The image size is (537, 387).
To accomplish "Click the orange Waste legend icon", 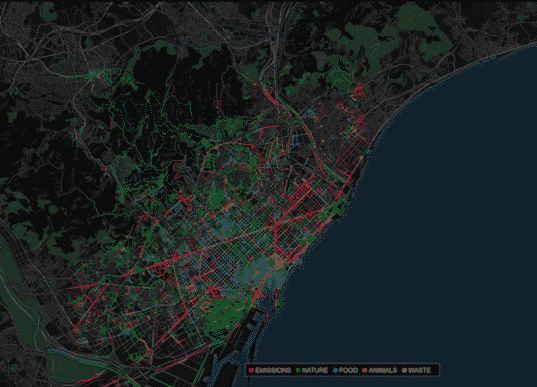I will 404,370.
